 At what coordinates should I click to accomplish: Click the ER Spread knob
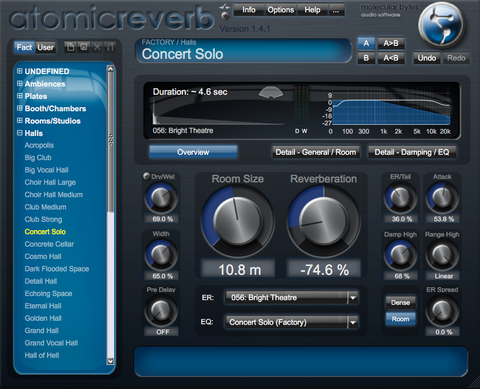442,311
